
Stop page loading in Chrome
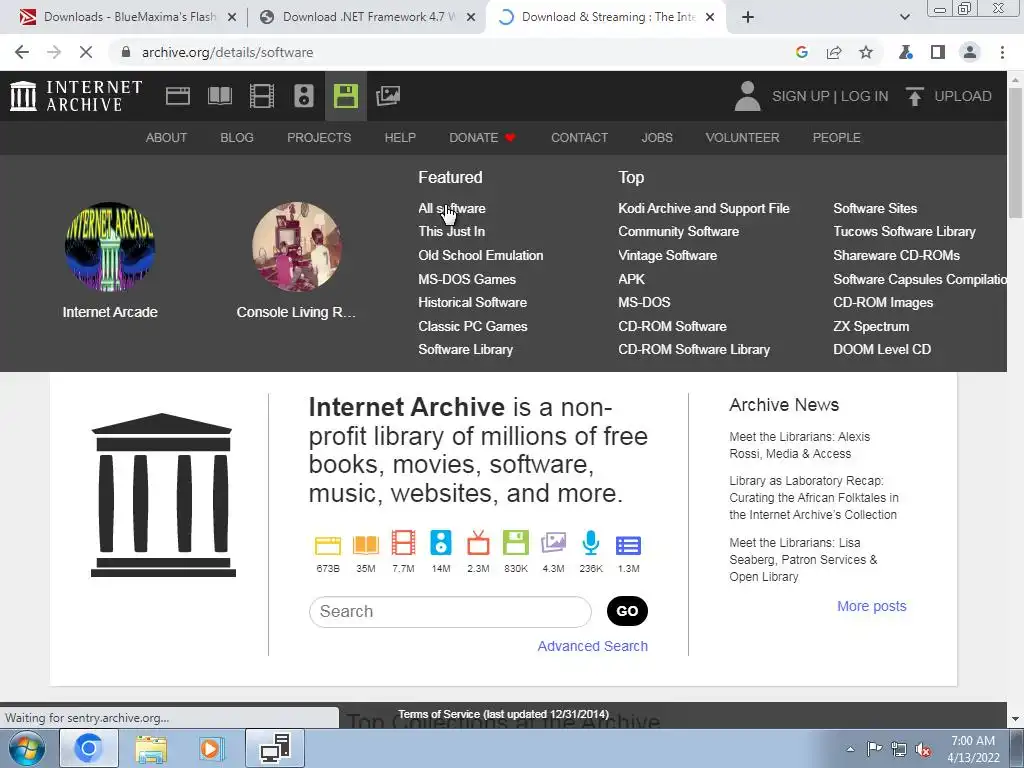(x=86, y=52)
